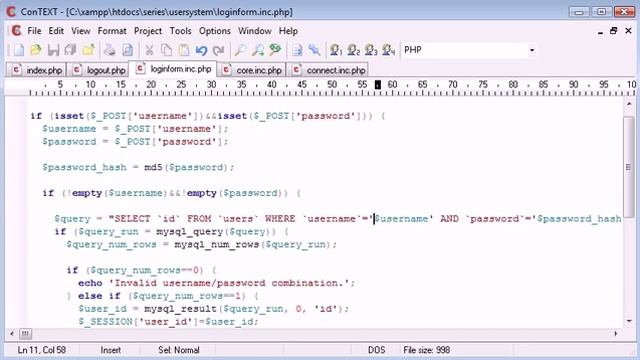Click 'Sel: Normal' in status bar
Image resolution: width=640 pixels, height=360 pixels.
click(179, 350)
